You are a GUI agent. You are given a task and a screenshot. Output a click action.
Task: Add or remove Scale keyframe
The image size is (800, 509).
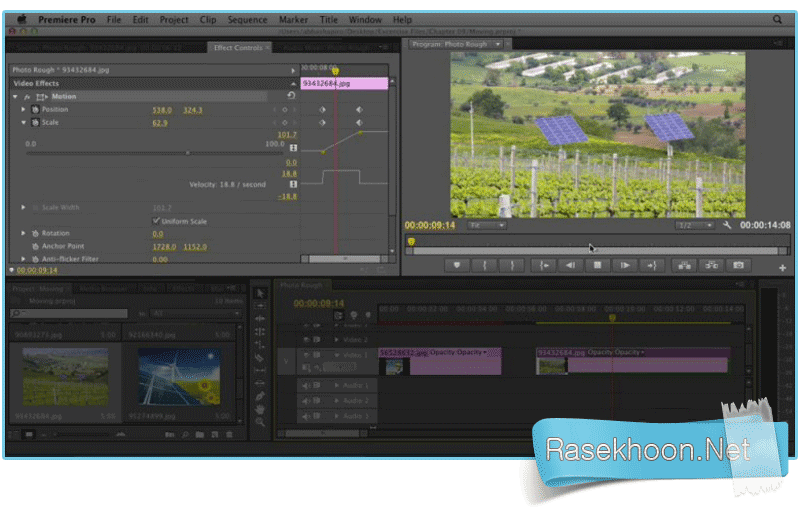click(285, 122)
